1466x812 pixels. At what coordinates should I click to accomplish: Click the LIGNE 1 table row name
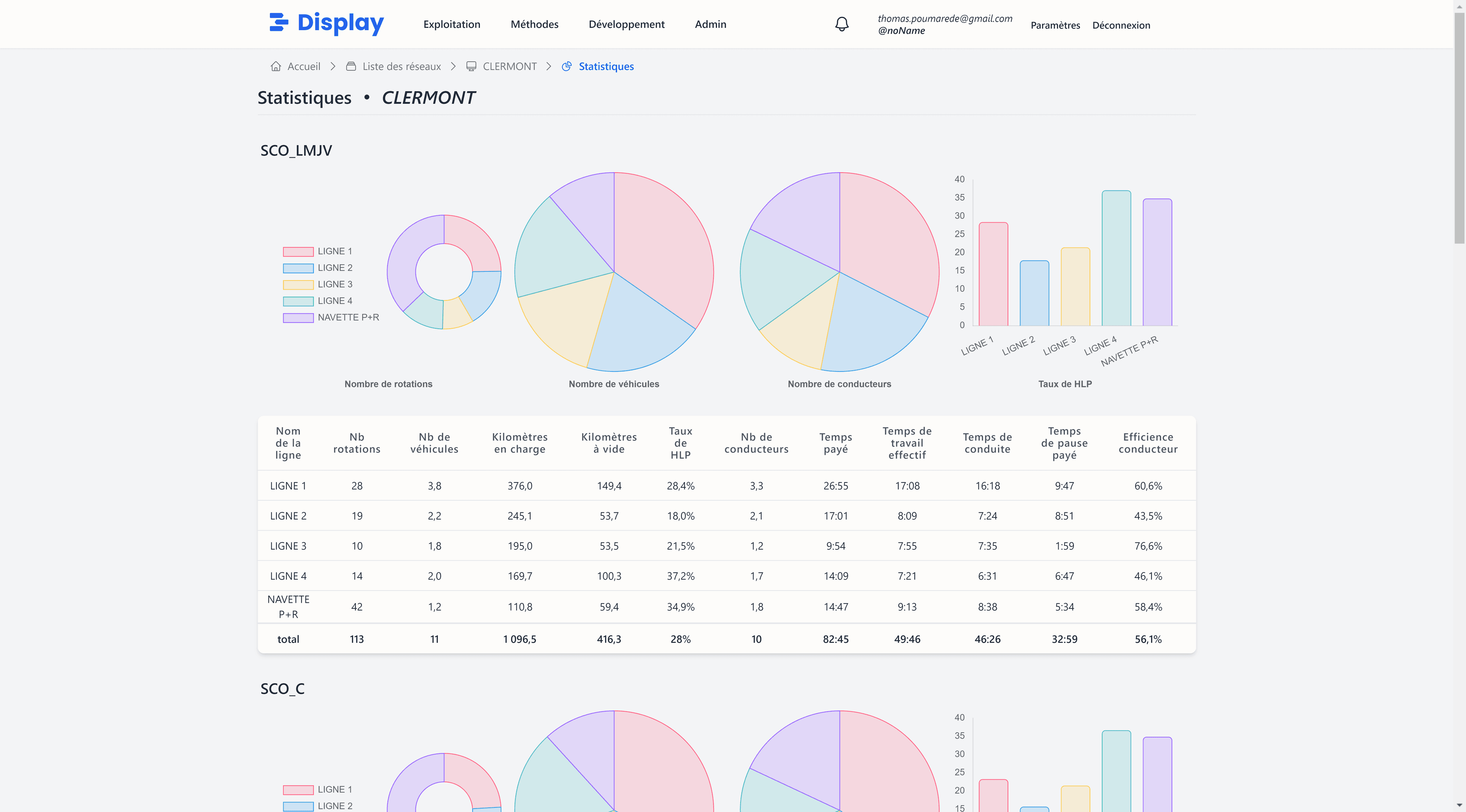click(x=288, y=485)
